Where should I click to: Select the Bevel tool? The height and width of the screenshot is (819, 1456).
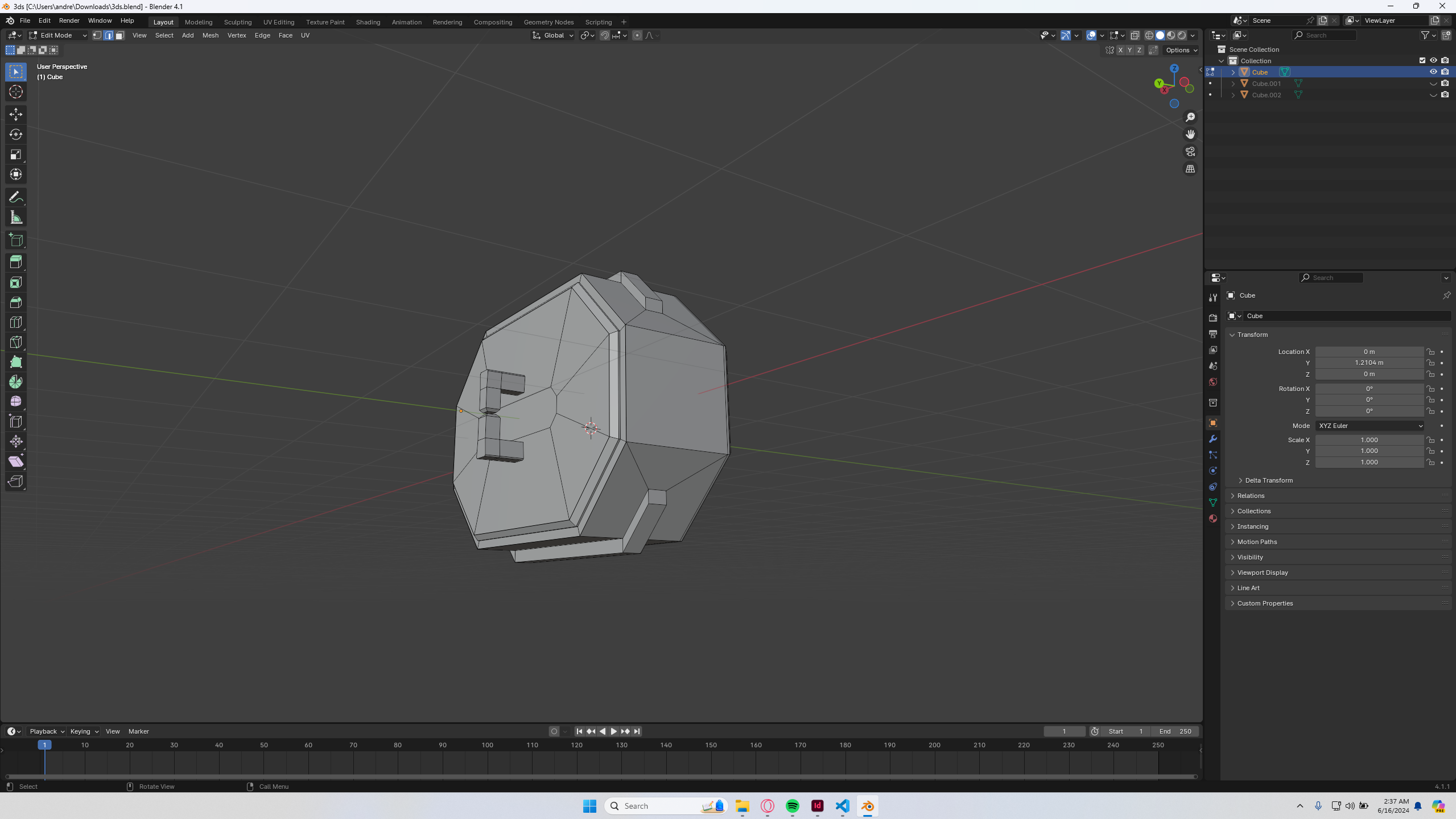16,302
